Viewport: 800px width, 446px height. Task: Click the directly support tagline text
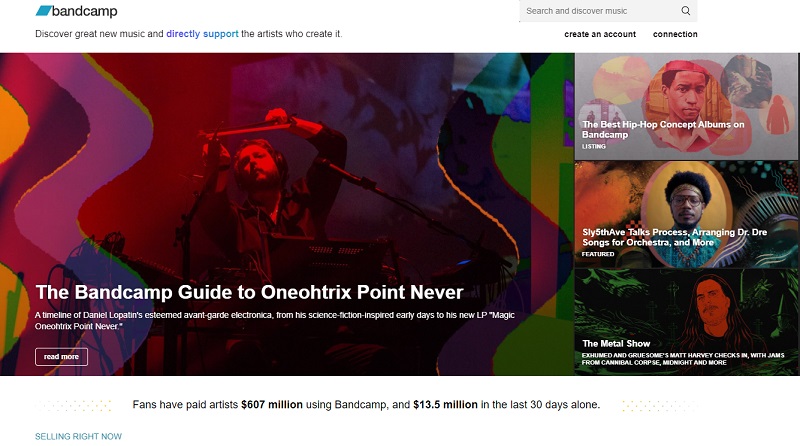coord(202,34)
